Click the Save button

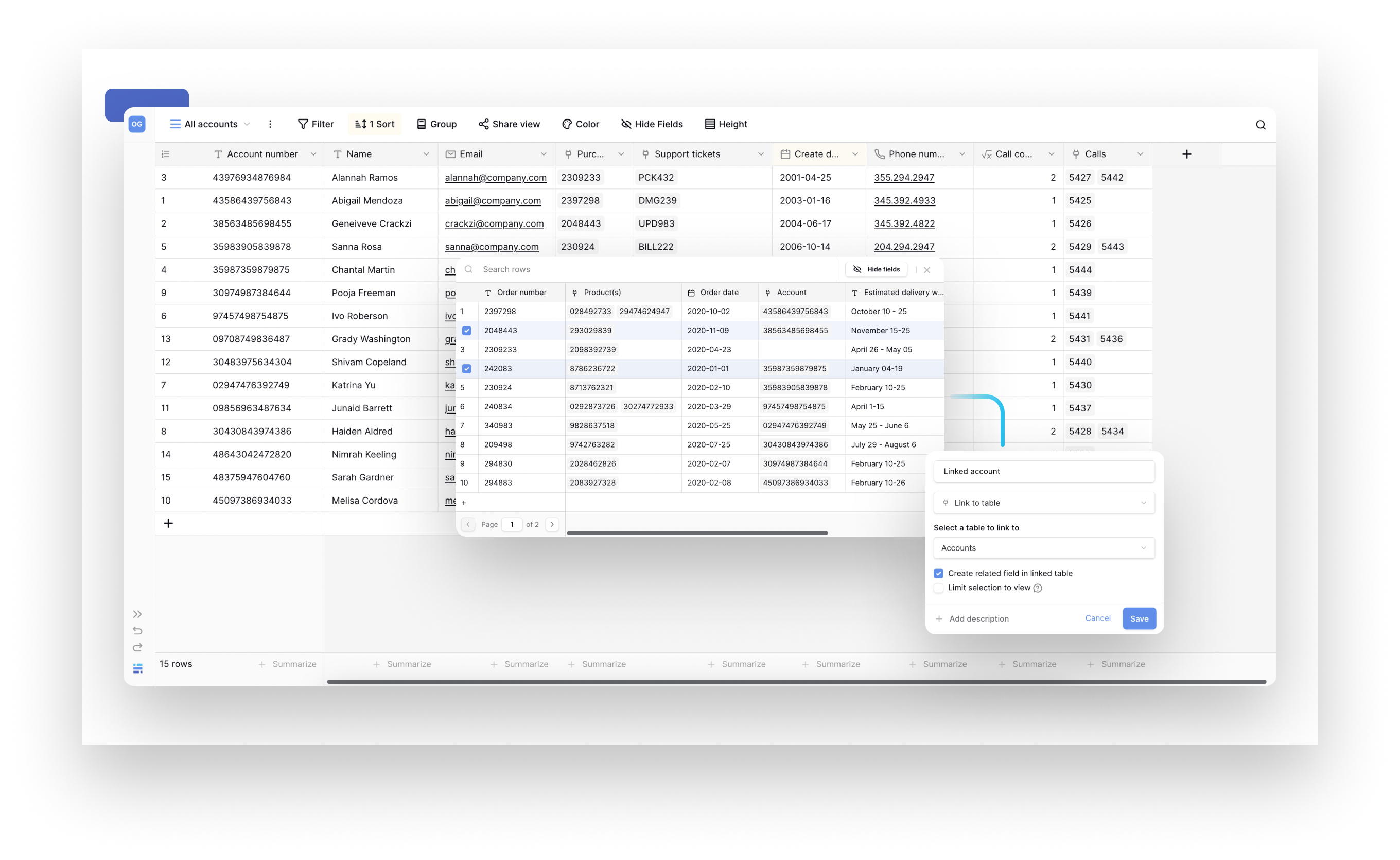click(1139, 618)
